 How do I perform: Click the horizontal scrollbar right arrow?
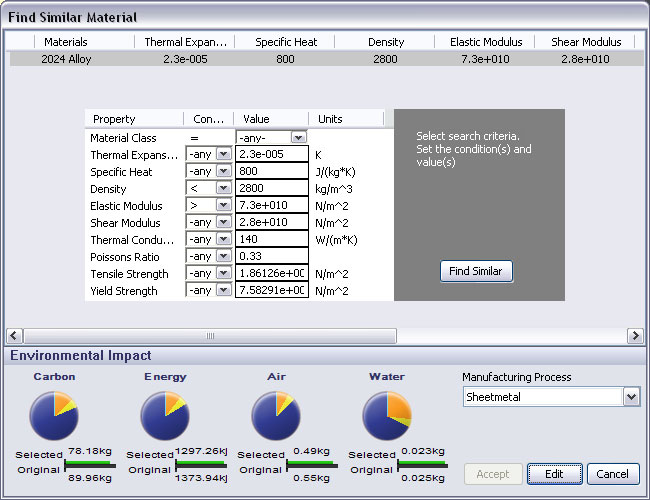tap(635, 336)
